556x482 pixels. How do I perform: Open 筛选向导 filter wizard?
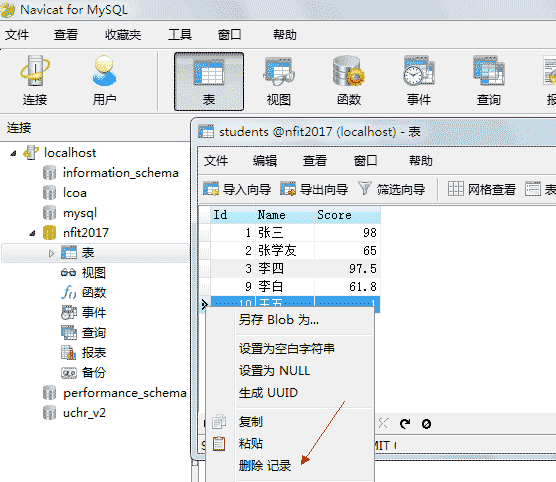click(x=391, y=189)
